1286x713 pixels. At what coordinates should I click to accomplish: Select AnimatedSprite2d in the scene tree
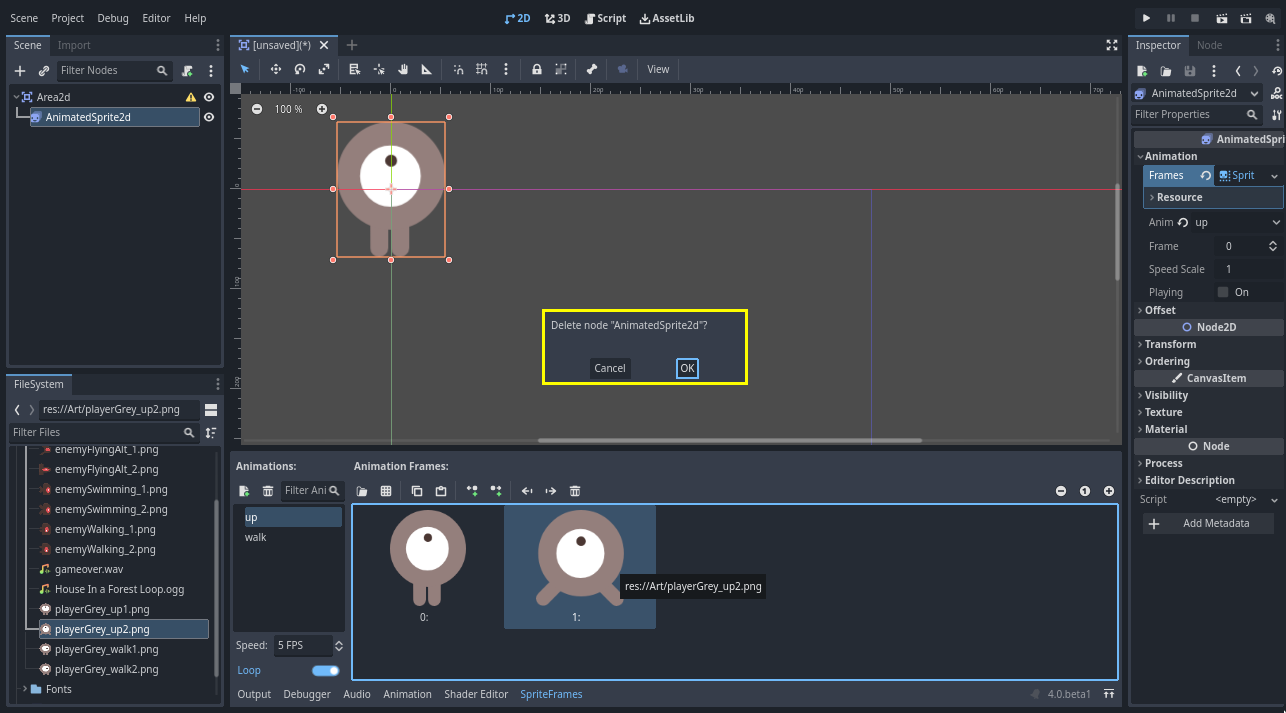tap(115, 117)
